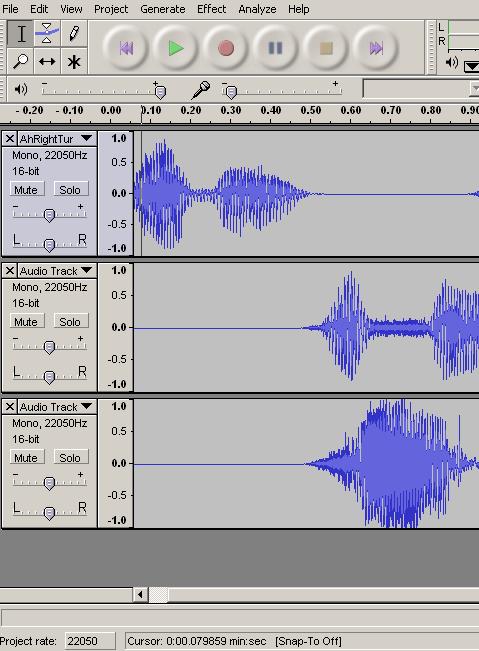This screenshot has width=479, height=651.
Task: Open the second Audio Track dropdown menu
Action: (x=86, y=270)
